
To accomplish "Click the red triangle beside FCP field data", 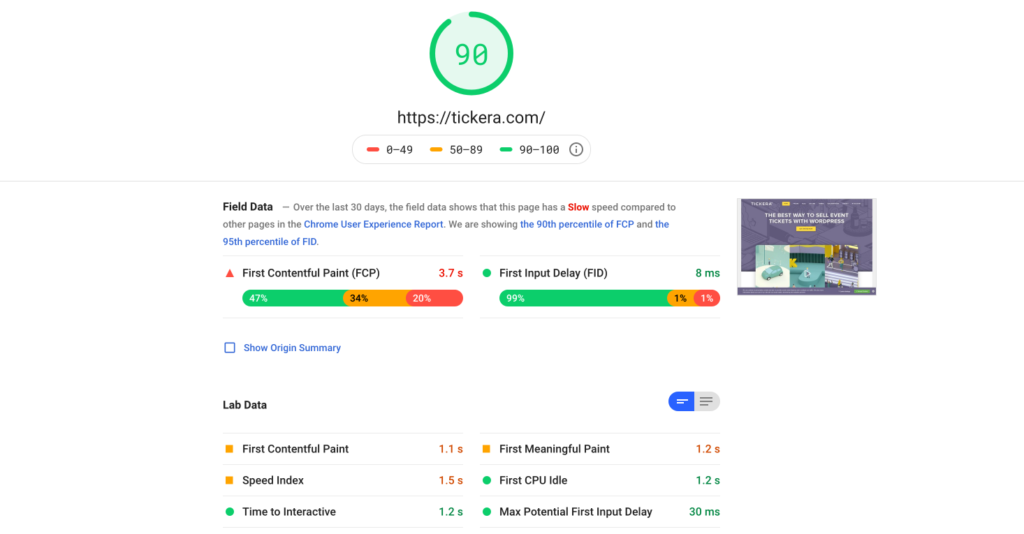I will click(x=230, y=274).
